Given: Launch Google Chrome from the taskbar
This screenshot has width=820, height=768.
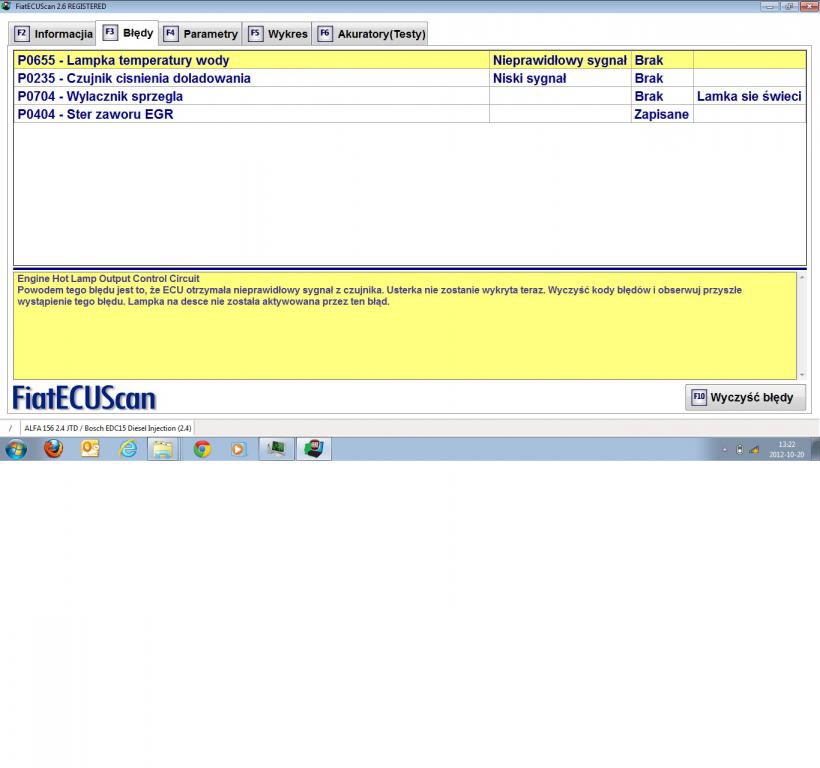Looking at the screenshot, I should pos(202,449).
